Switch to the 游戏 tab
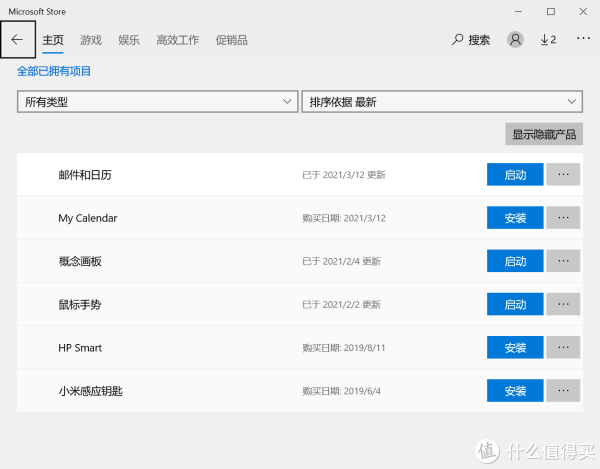This screenshot has height=469, width=600. coord(91,40)
